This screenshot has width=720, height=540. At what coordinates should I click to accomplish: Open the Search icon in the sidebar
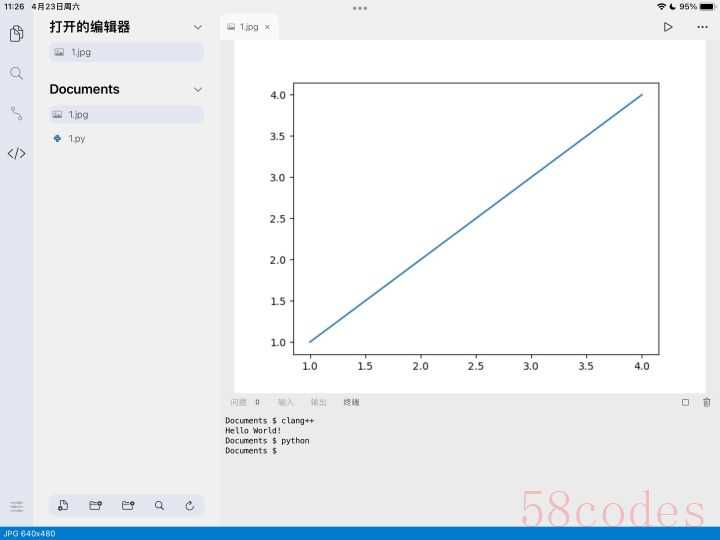pyautogui.click(x=17, y=73)
